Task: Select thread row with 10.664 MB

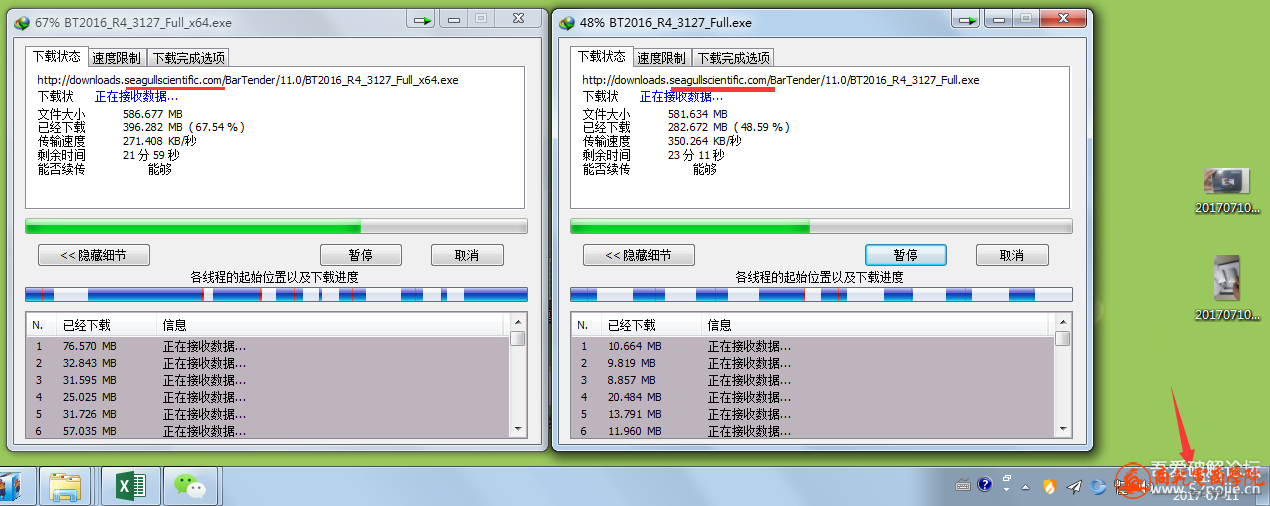Action: point(812,346)
